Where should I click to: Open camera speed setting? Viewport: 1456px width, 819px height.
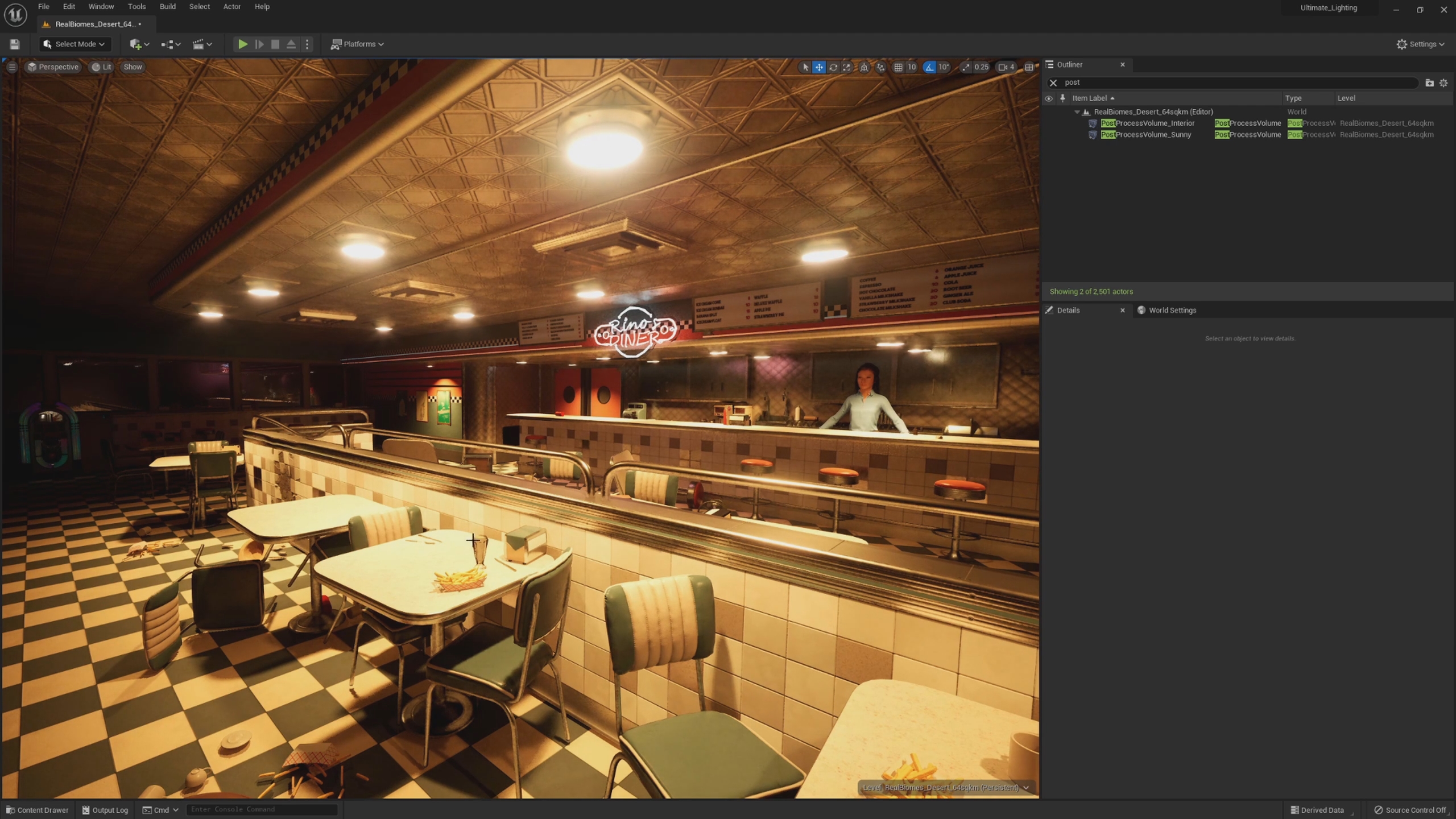1006,67
